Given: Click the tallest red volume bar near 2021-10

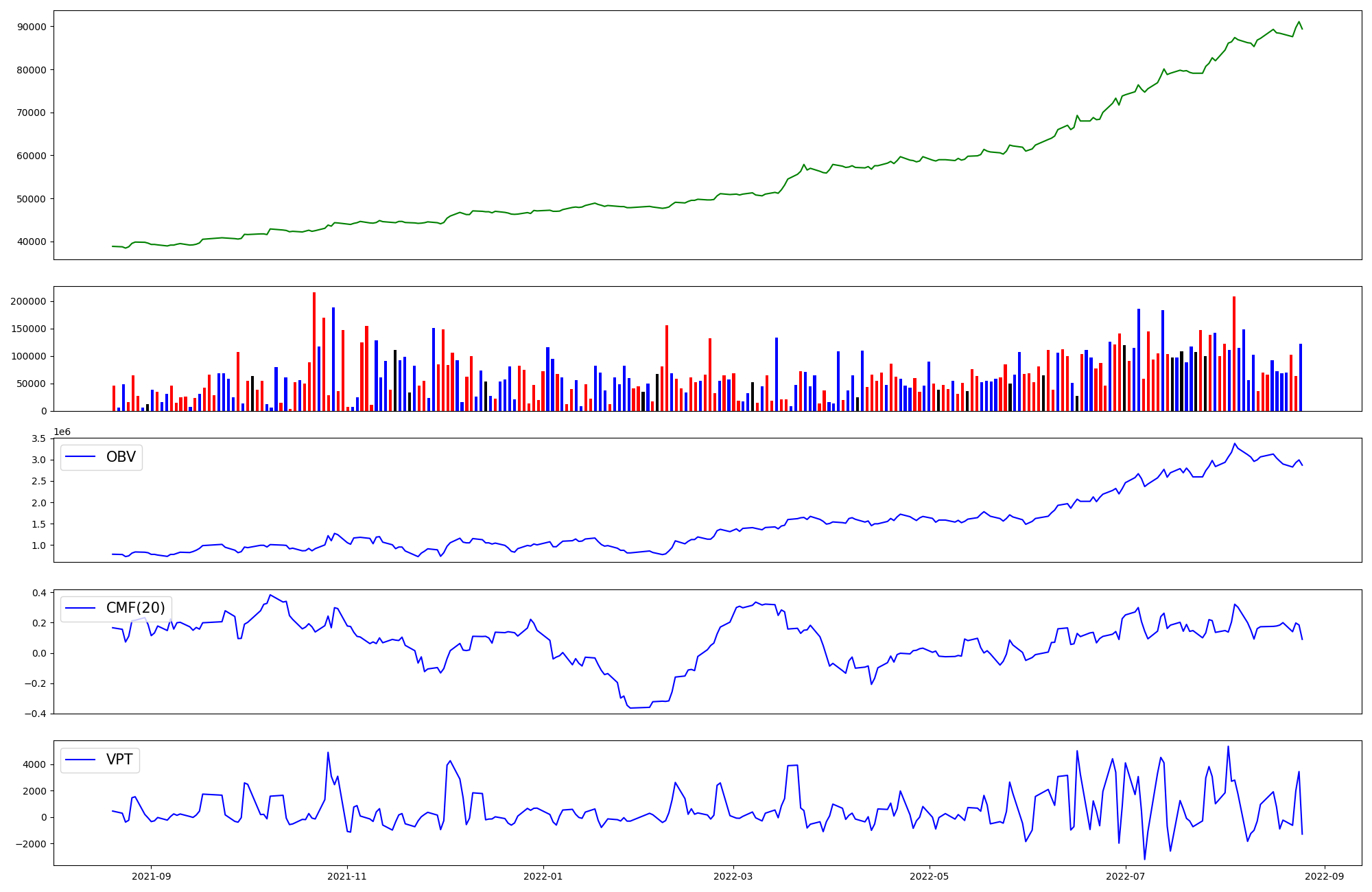Looking at the screenshot, I should [314, 351].
